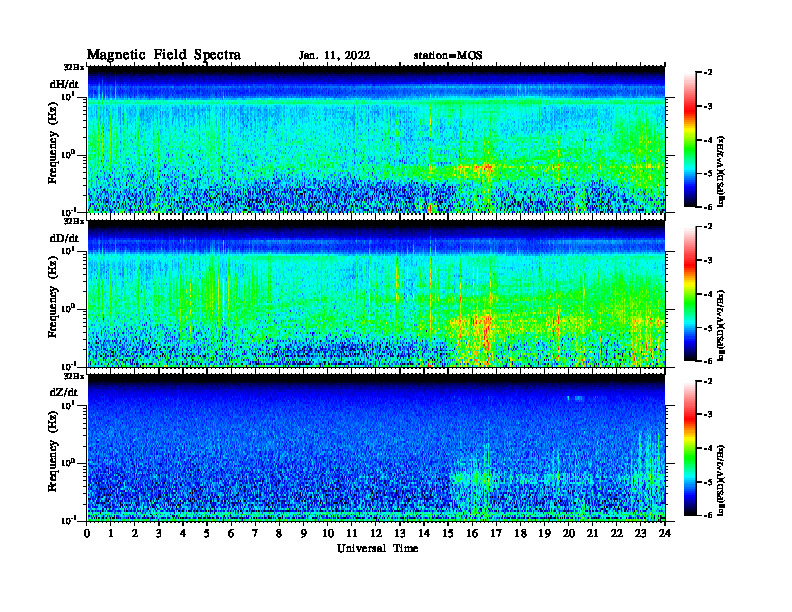The width and height of the screenshot is (792, 612).
Task: Click the "-4" tick on the dZ/dt color scale
Action: click(x=708, y=448)
